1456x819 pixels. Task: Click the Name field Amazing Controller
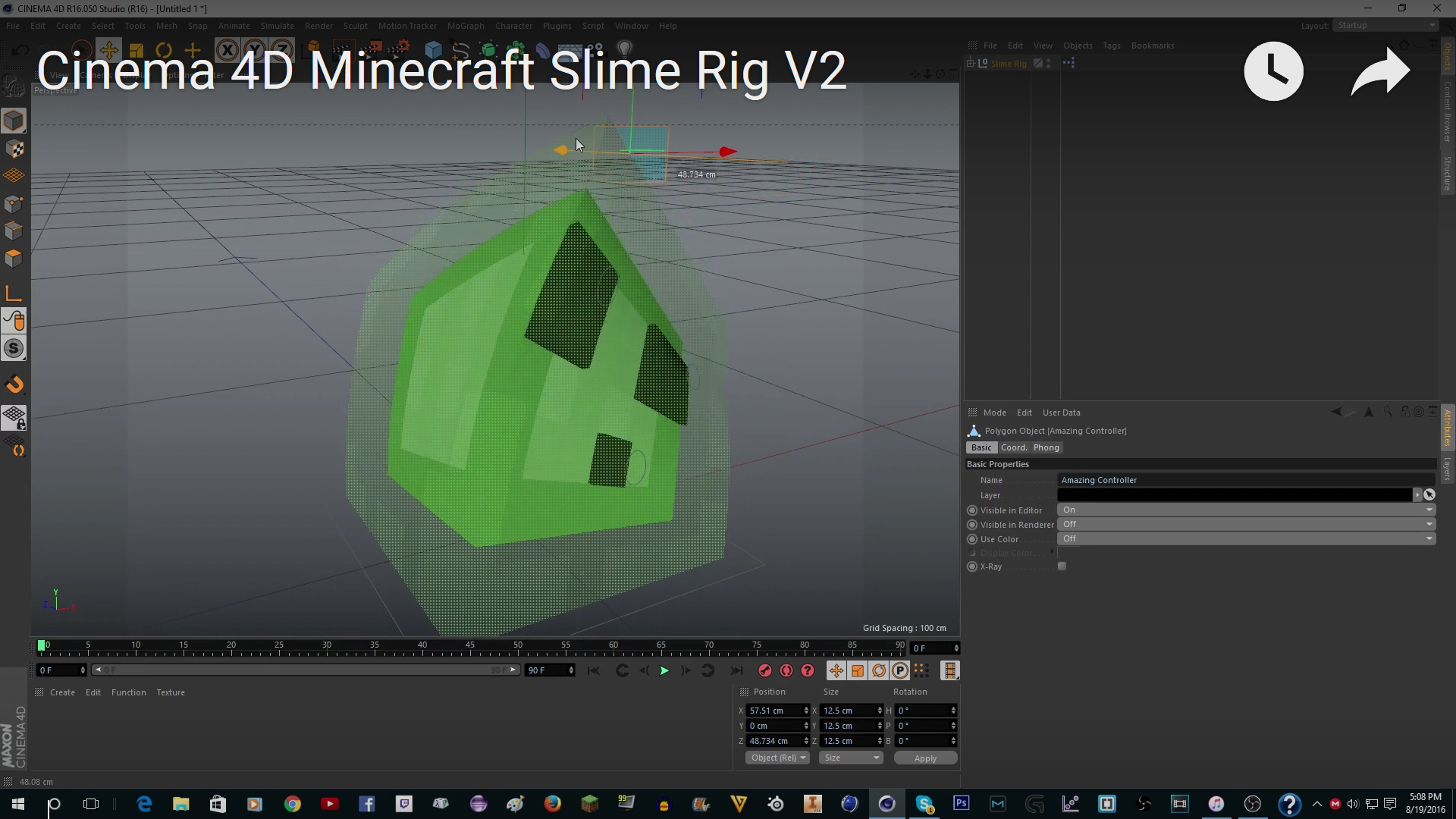click(1246, 480)
